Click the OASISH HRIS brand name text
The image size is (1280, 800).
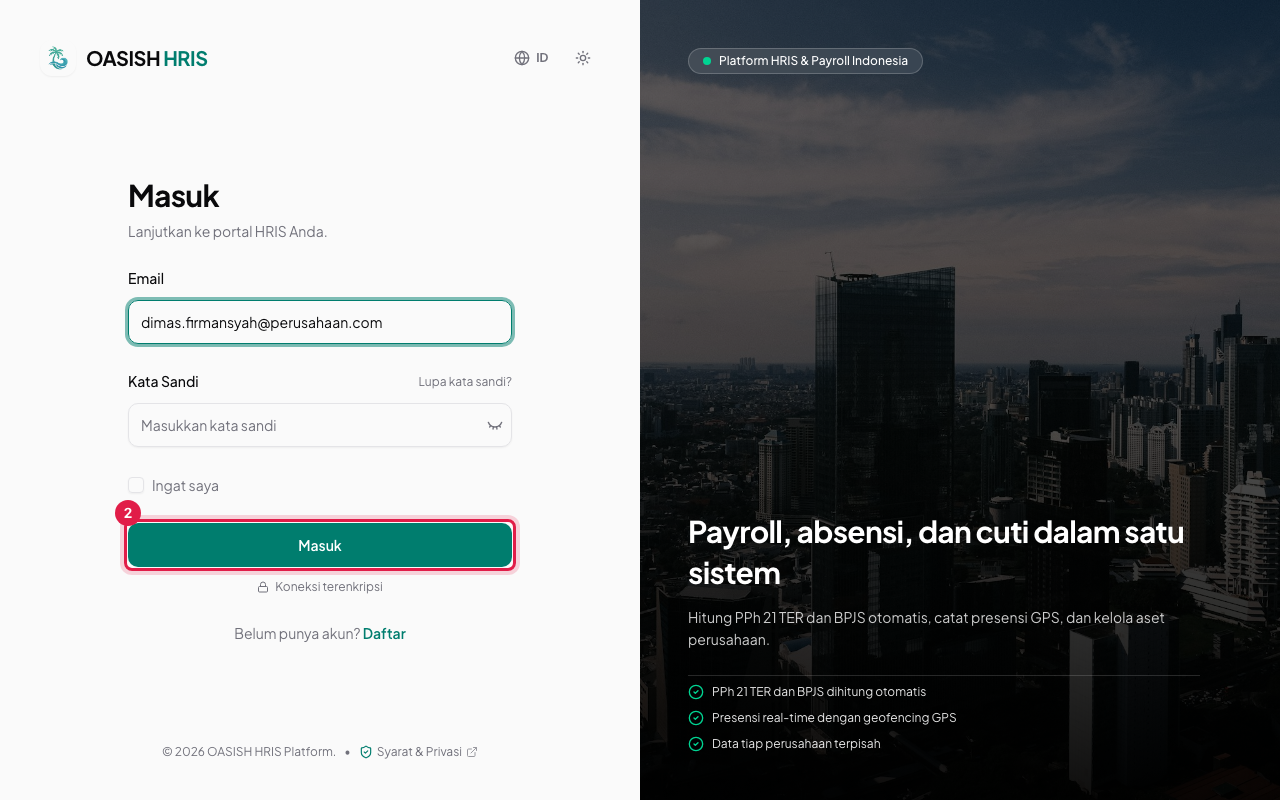click(x=147, y=59)
